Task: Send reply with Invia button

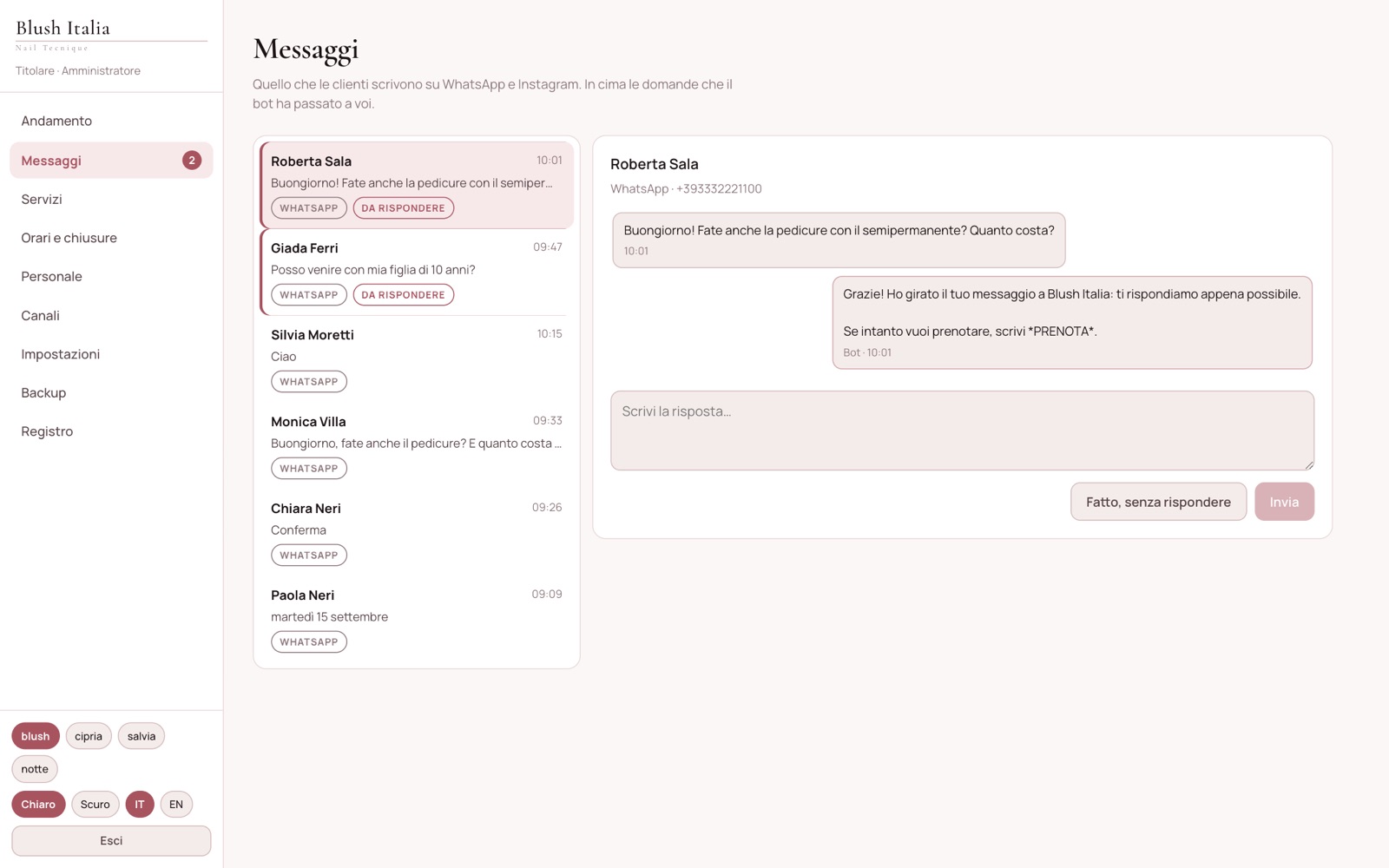Action: pyautogui.click(x=1284, y=502)
